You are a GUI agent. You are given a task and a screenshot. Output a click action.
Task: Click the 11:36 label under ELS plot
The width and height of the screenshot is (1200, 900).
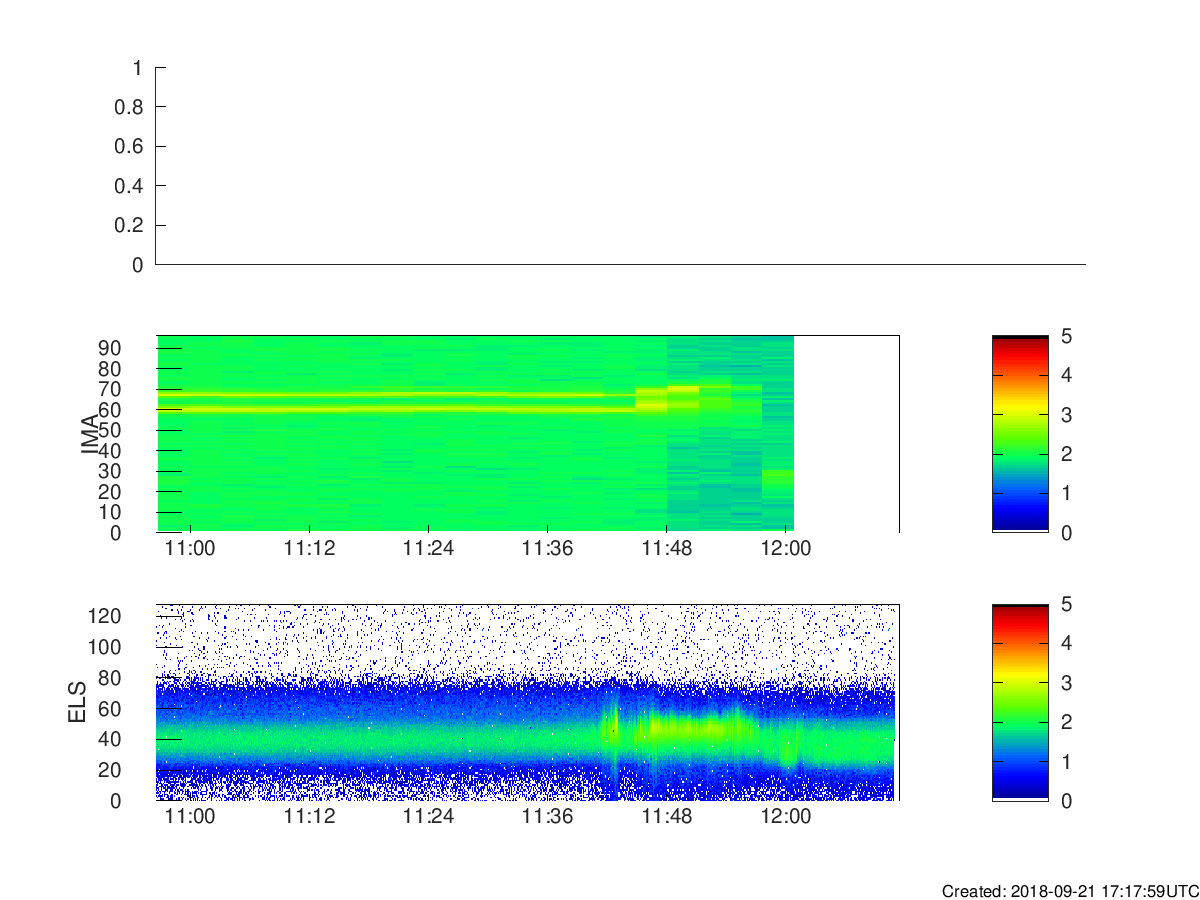tap(547, 816)
